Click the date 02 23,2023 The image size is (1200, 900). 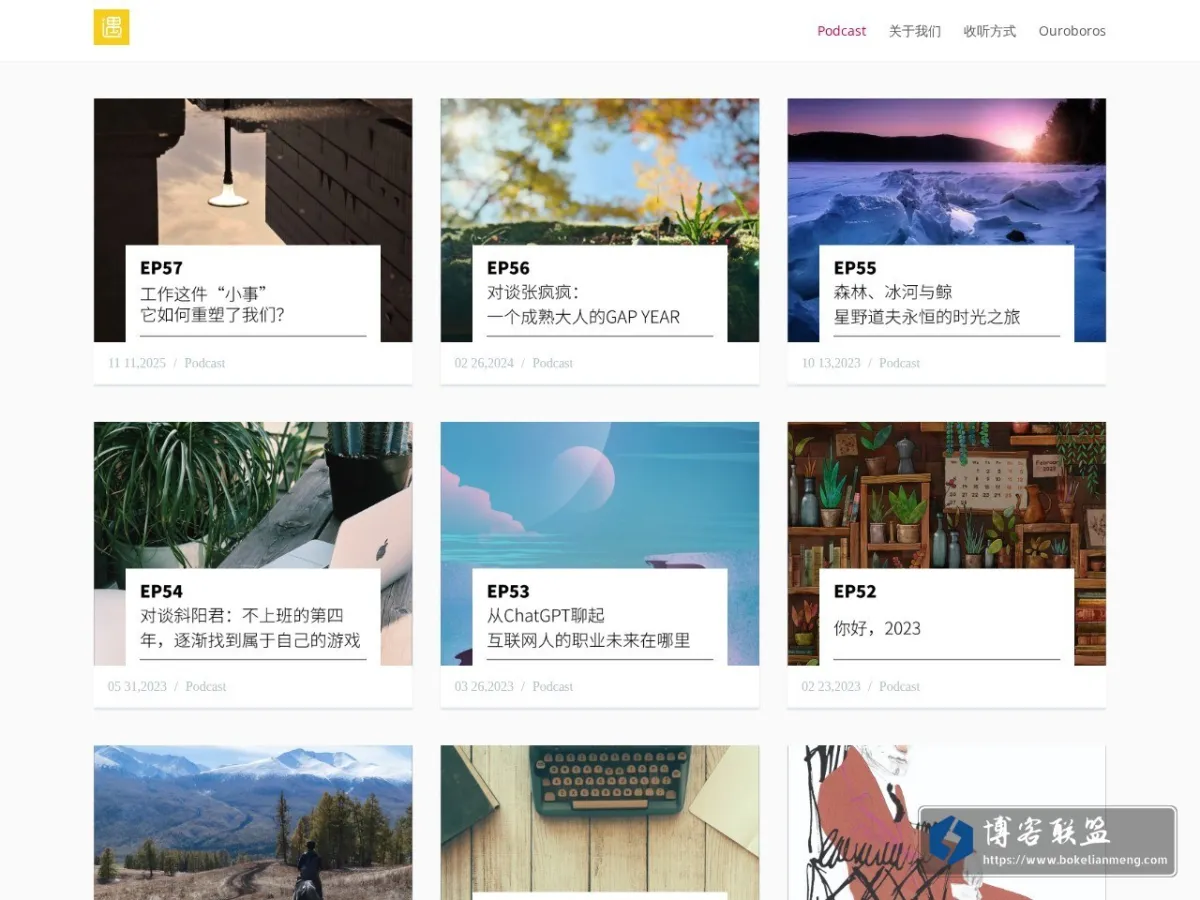[831, 686]
